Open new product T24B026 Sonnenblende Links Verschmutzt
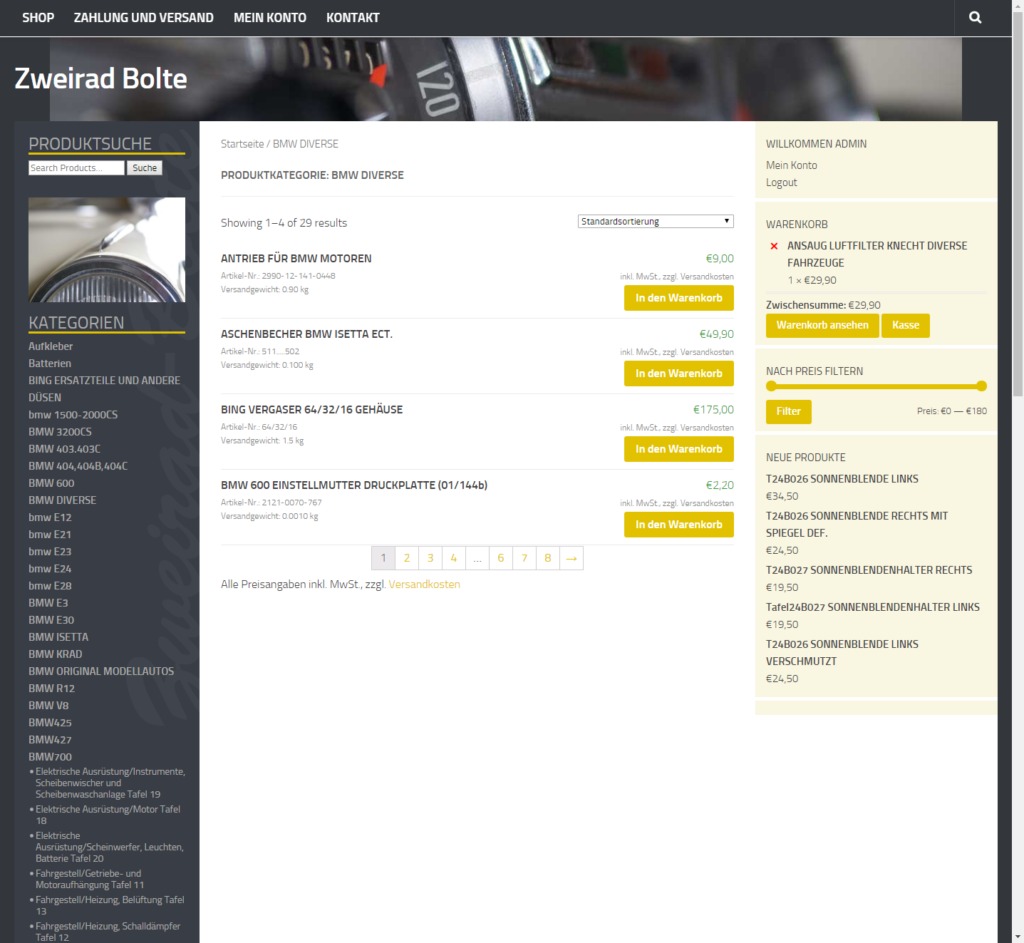The height and width of the screenshot is (943, 1024). click(842, 652)
